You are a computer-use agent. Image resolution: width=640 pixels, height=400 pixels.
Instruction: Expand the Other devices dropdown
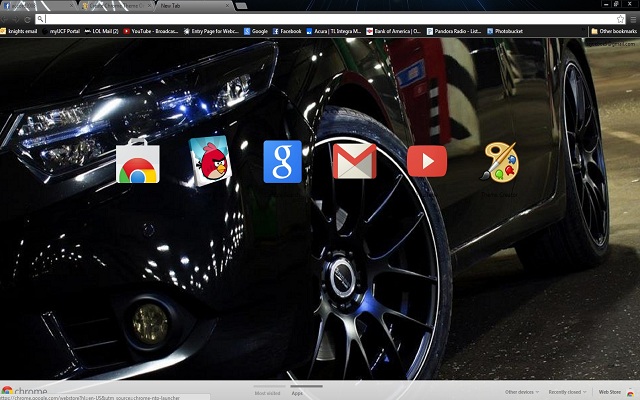point(522,392)
